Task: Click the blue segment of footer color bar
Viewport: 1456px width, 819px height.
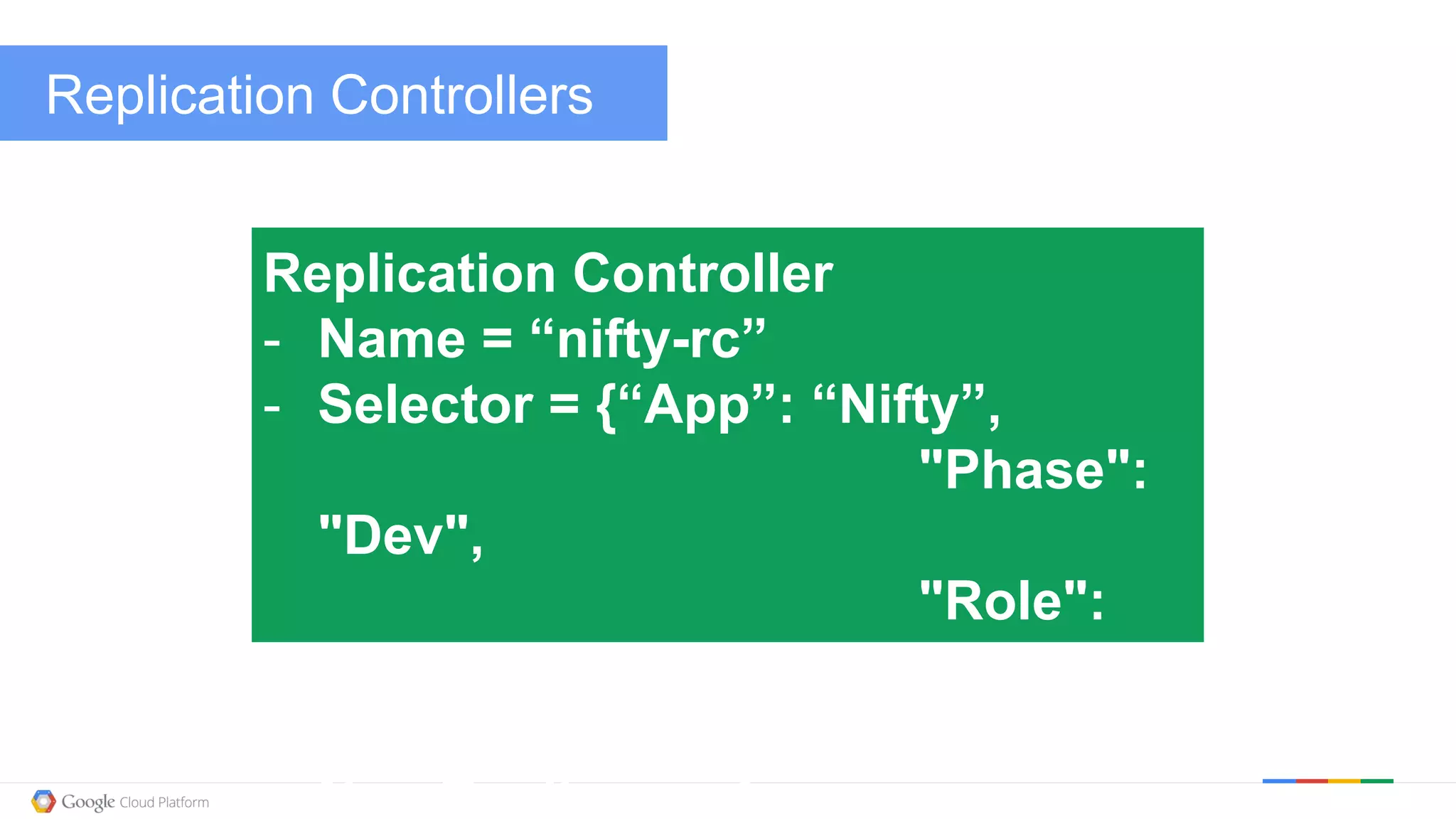Action: 1278,781
